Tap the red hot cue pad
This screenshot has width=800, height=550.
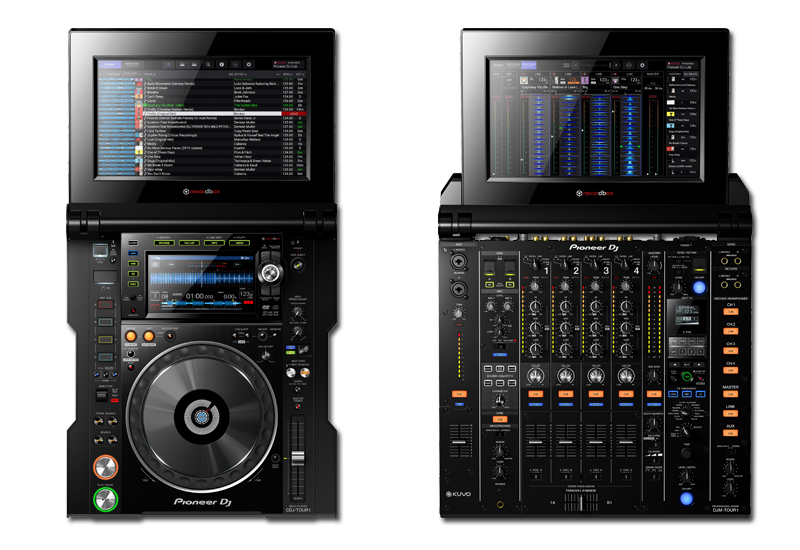click(106, 305)
